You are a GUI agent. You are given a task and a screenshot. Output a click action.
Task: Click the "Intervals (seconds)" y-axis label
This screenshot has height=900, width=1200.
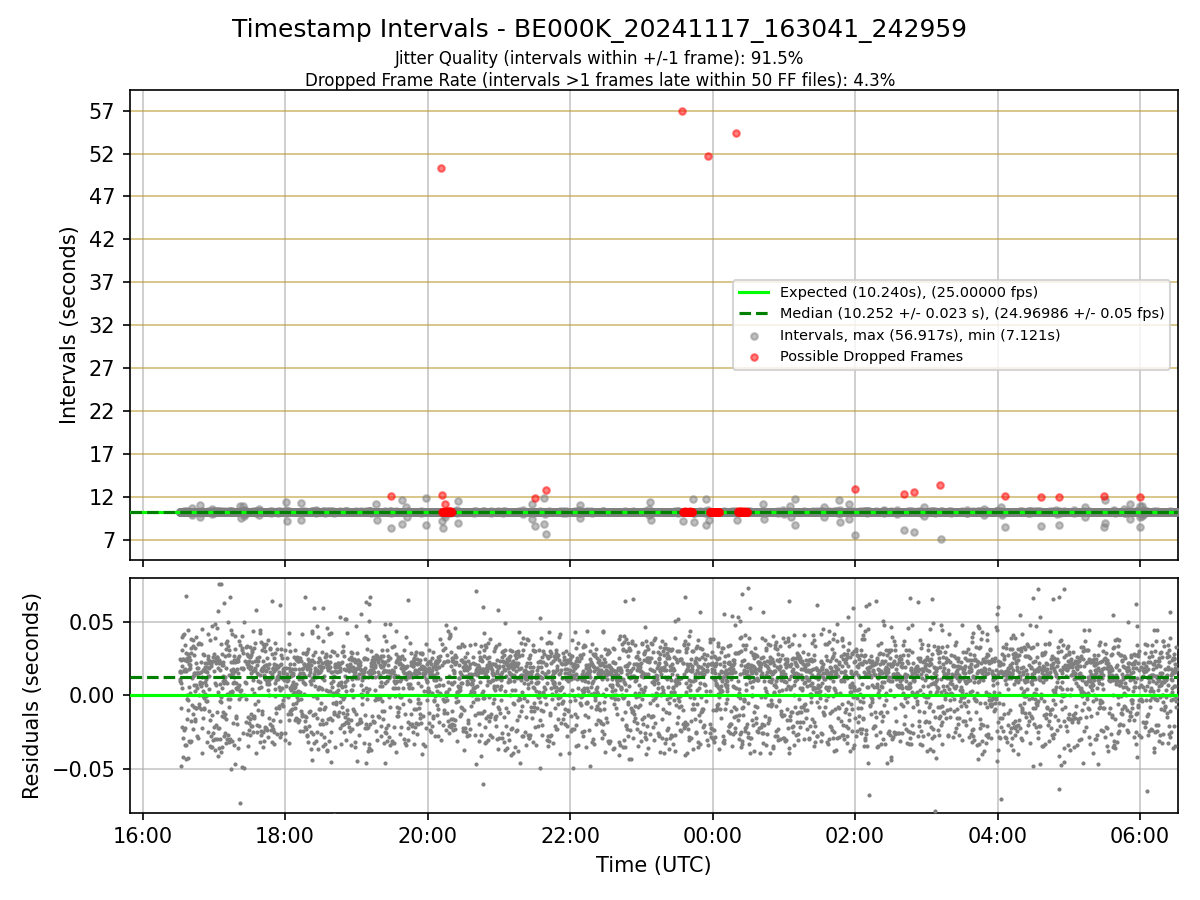pos(68,325)
